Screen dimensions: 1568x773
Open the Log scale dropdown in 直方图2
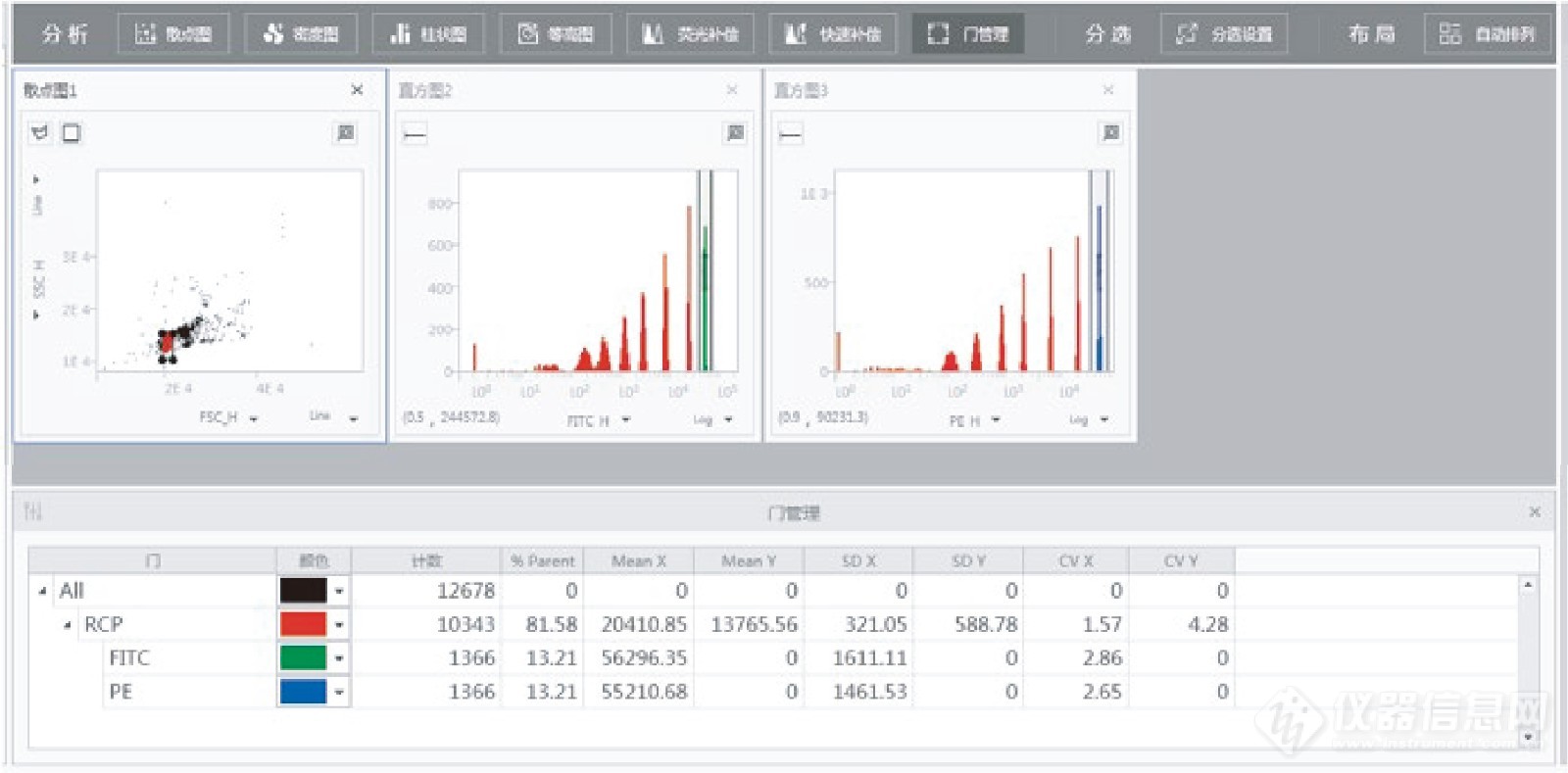point(728,419)
